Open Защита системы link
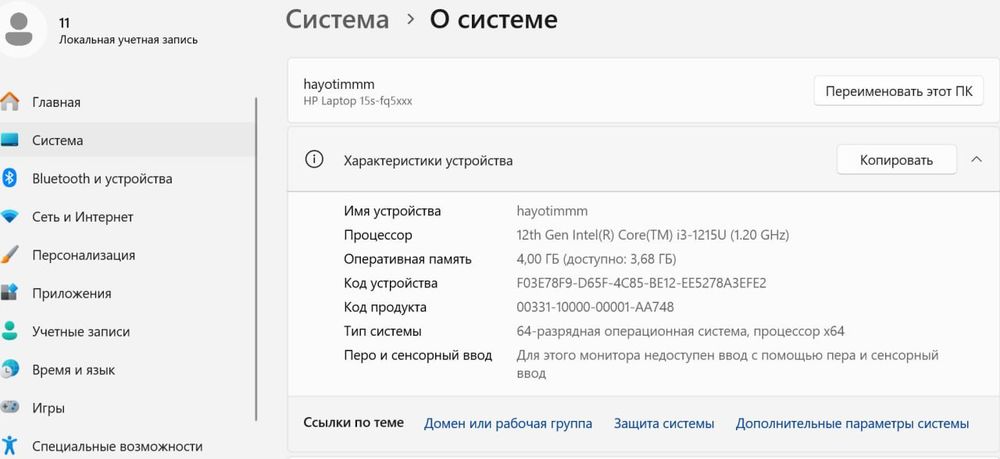Screen dimensions: 1000x459 coord(664,423)
